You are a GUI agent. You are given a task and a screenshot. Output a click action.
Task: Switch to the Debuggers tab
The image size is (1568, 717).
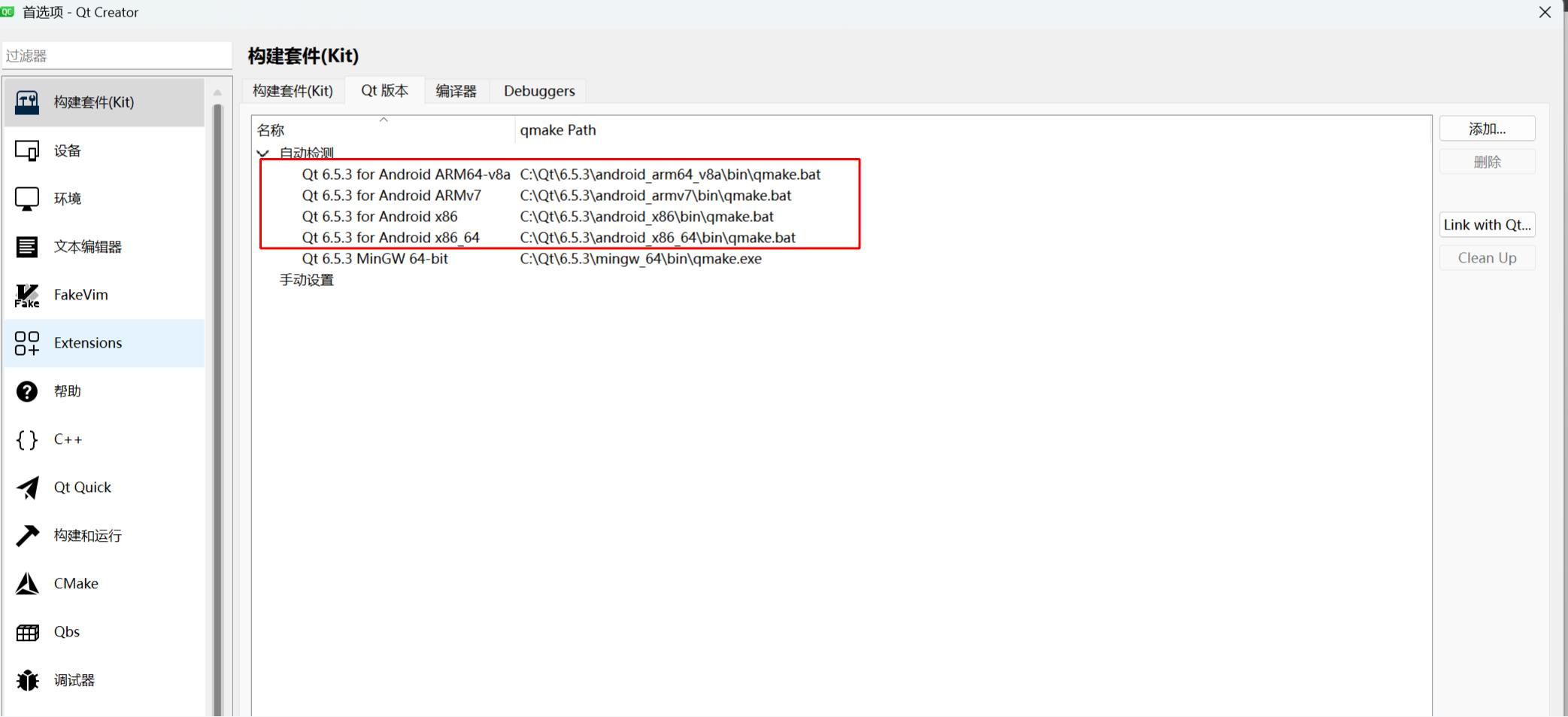538,91
